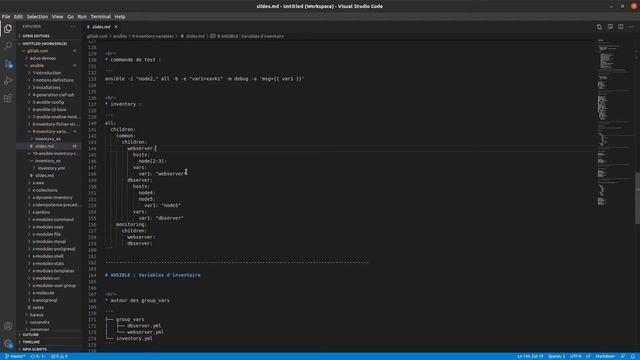Open the Source Control view
This screenshot has height=360, width=640.
click(x=8, y=64)
